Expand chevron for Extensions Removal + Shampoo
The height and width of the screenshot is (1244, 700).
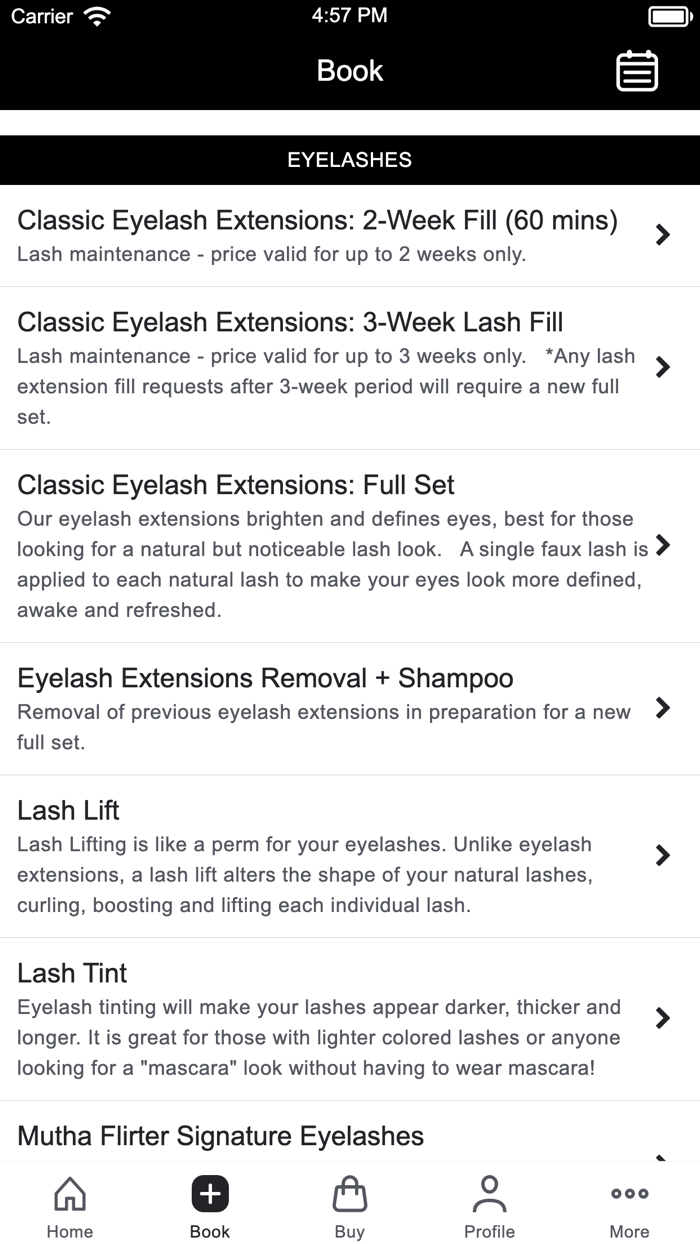tap(662, 708)
